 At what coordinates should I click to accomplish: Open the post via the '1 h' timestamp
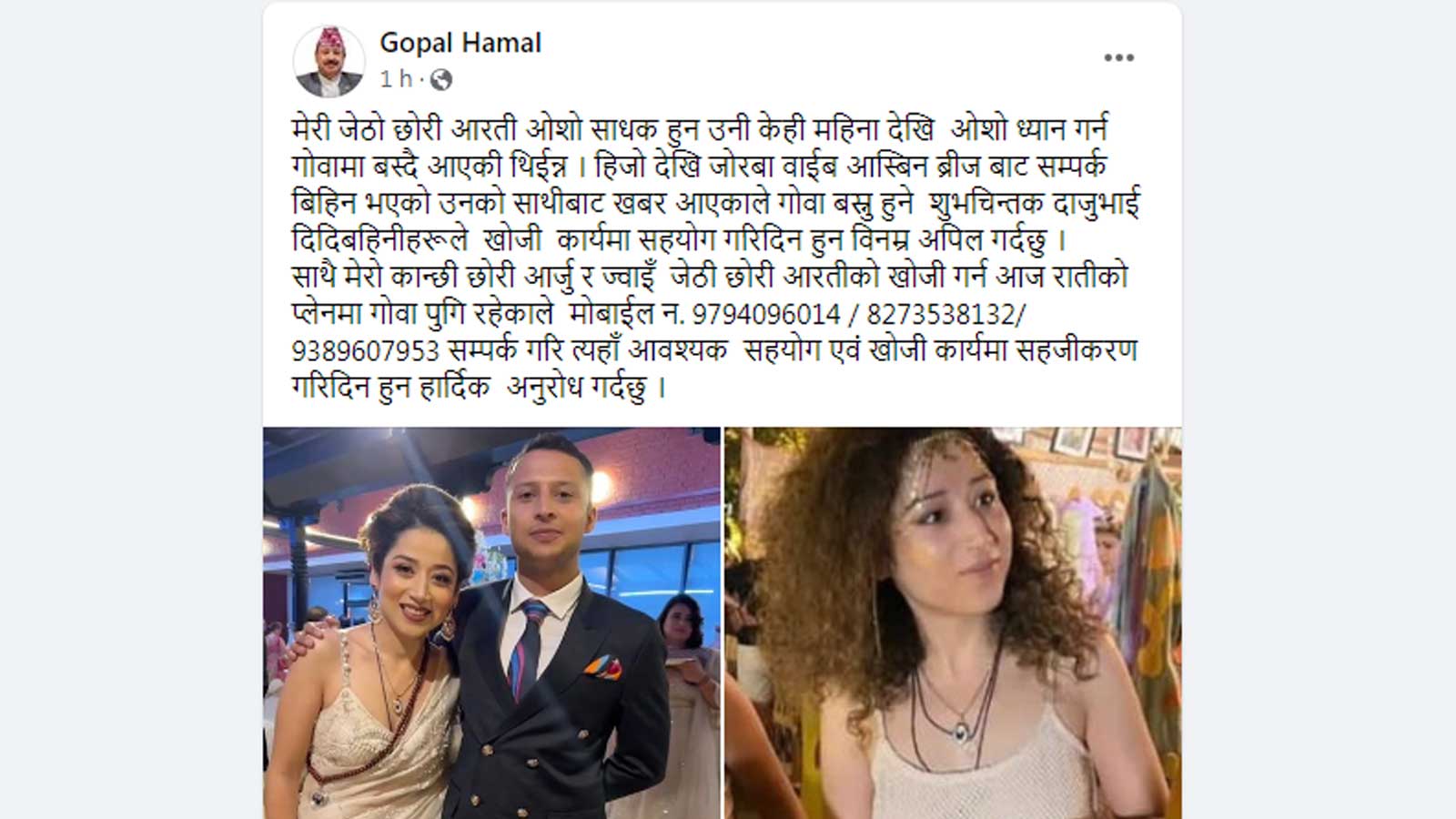(397, 80)
